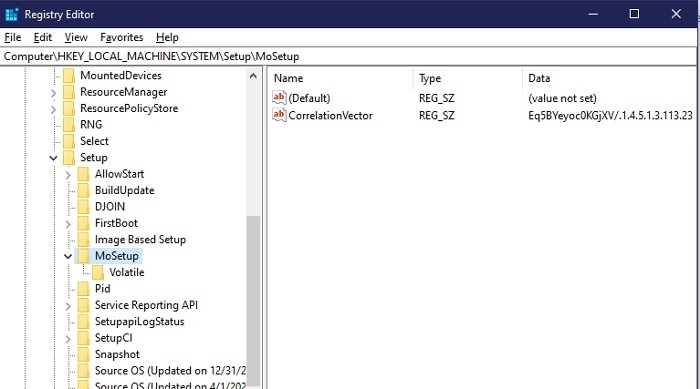Image resolution: width=700 pixels, height=389 pixels.
Task: Select the Source OS 12/31 folder icon
Action: (x=83, y=371)
